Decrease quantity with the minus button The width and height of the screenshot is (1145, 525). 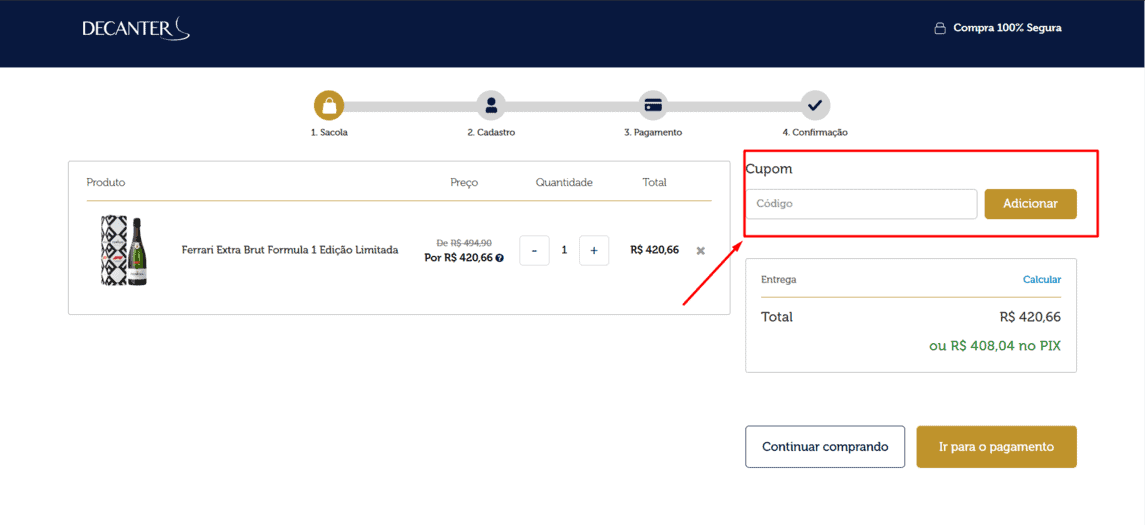point(535,250)
